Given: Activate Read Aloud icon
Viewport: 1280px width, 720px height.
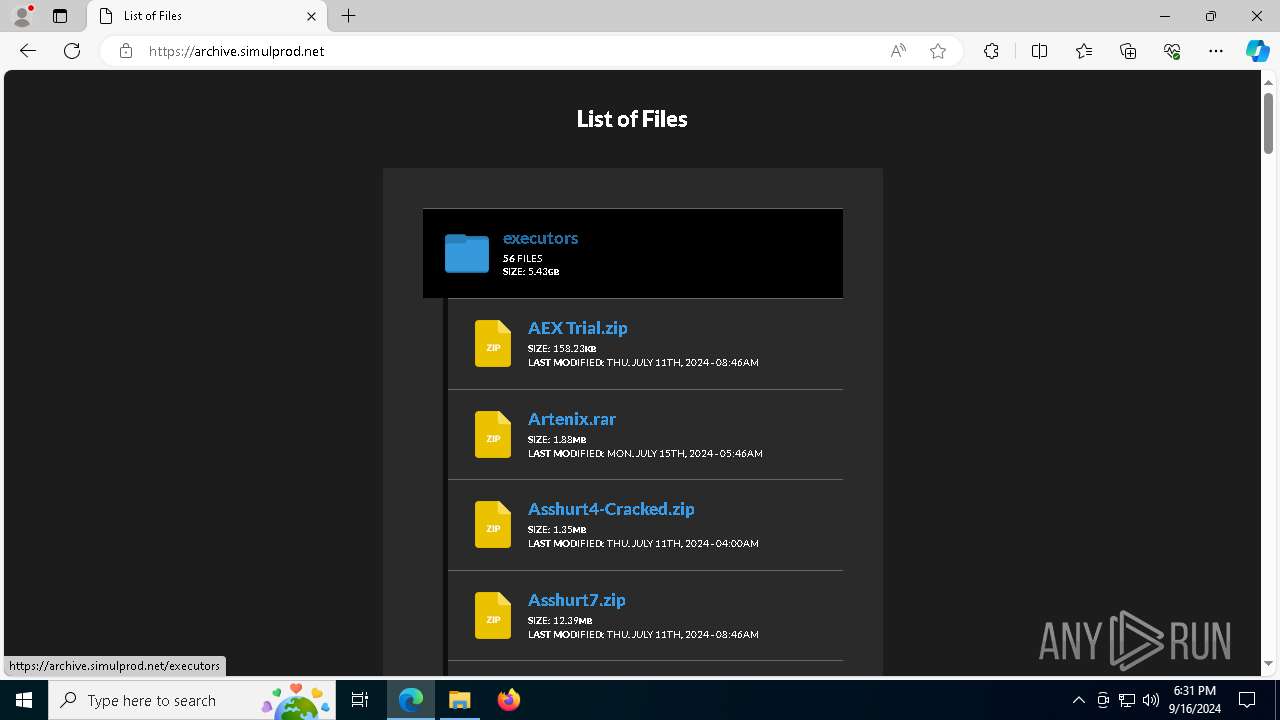Looking at the screenshot, I should coord(898,51).
